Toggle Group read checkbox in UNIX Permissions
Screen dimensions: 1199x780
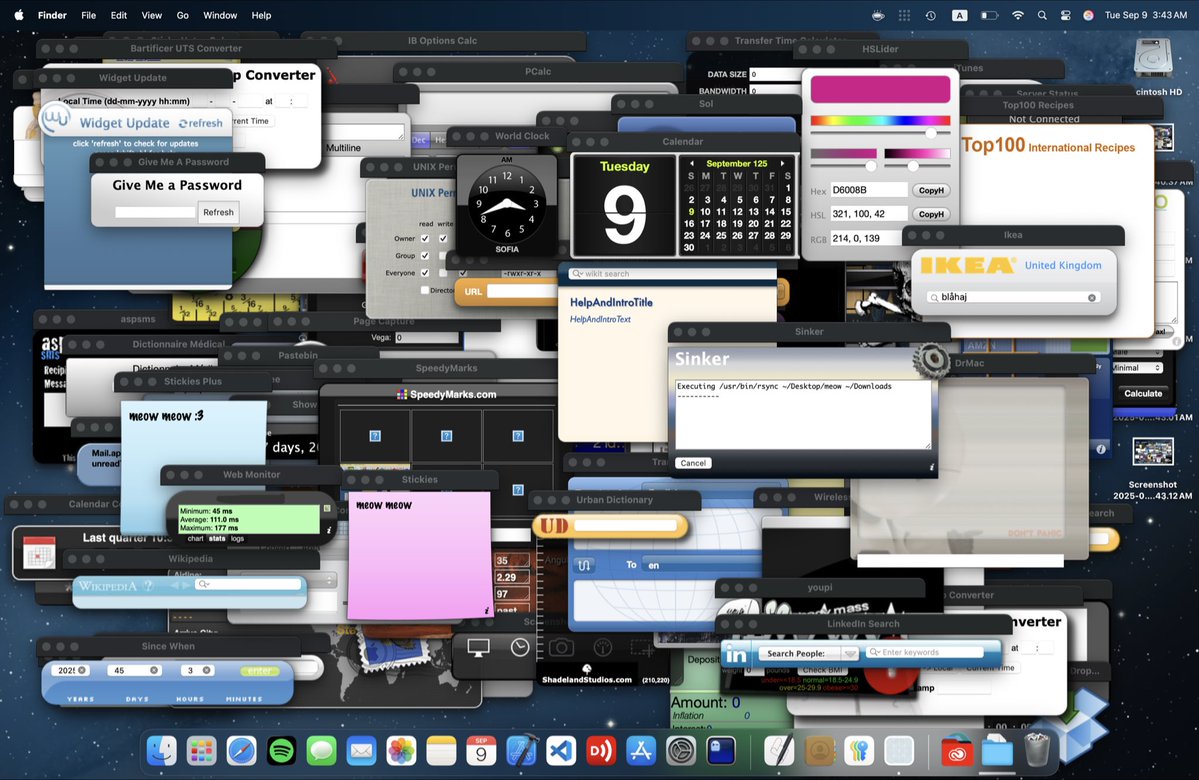[x=425, y=255]
